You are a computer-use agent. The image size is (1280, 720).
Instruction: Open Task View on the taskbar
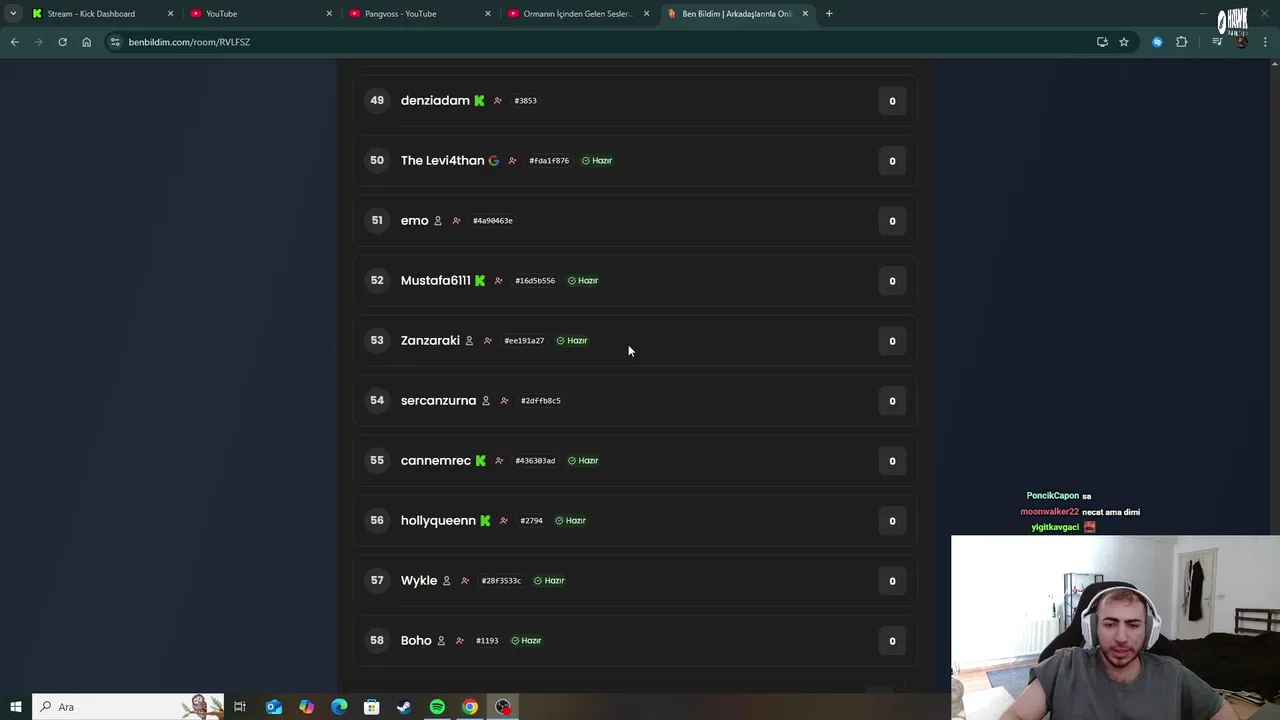point(240,707)
